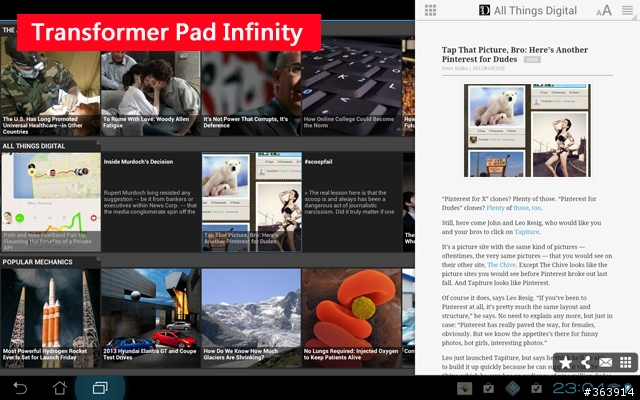Tap the 'Rupert Murdoch long resisted' summary text
The image size is (640, 400).
coord(150,202)
